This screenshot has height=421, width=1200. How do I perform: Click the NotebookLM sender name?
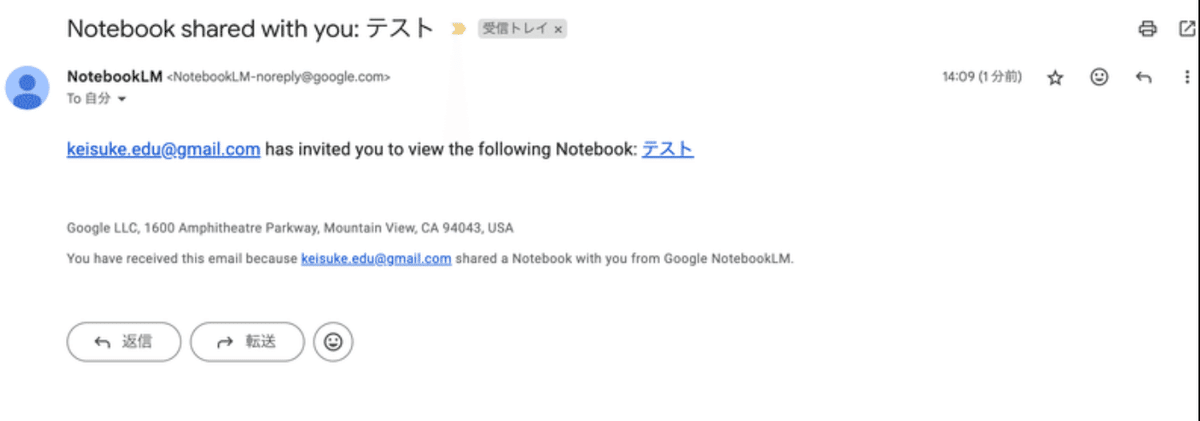[x=114, y=76]
